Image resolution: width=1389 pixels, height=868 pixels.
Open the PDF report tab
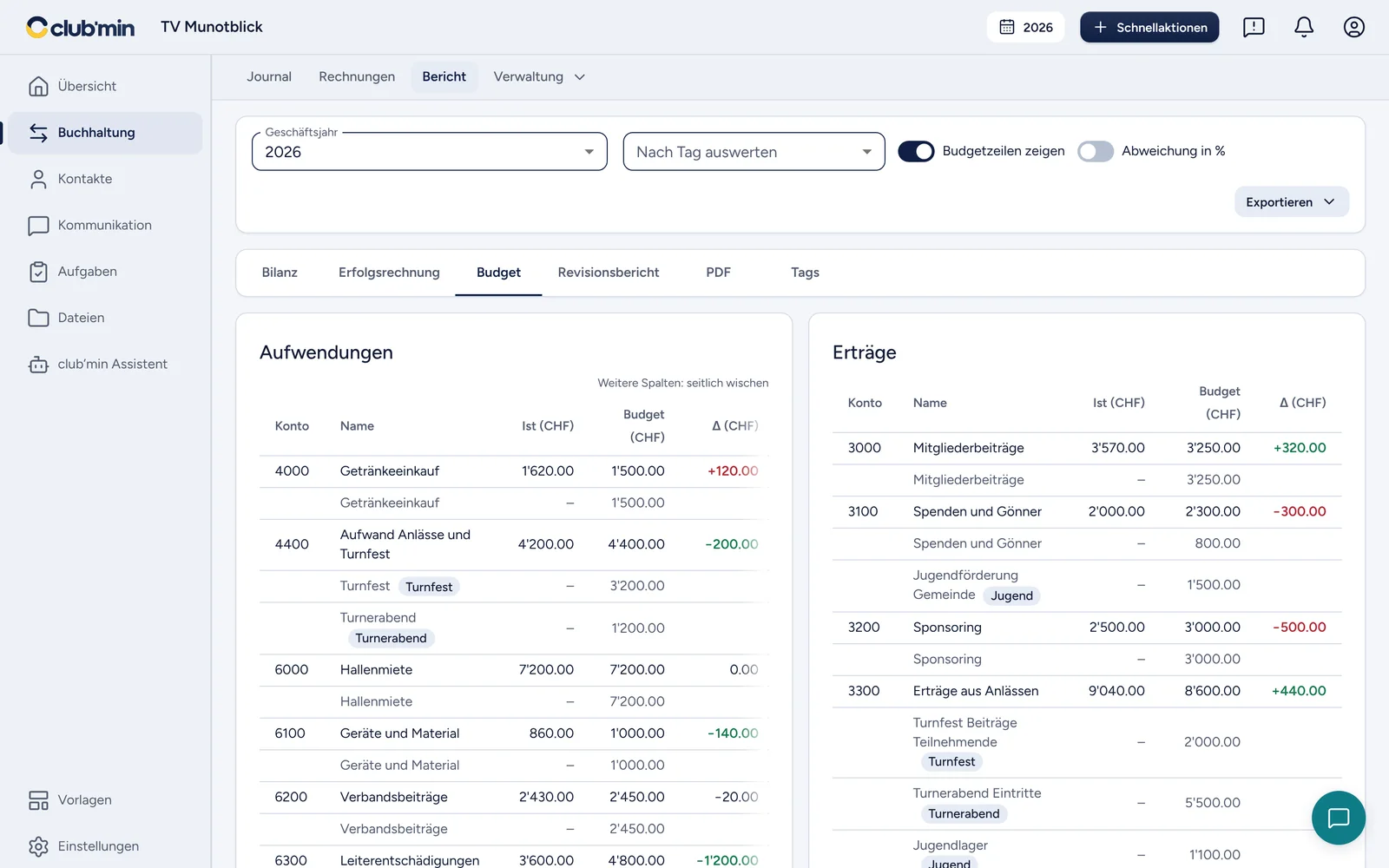click(719, 273)
